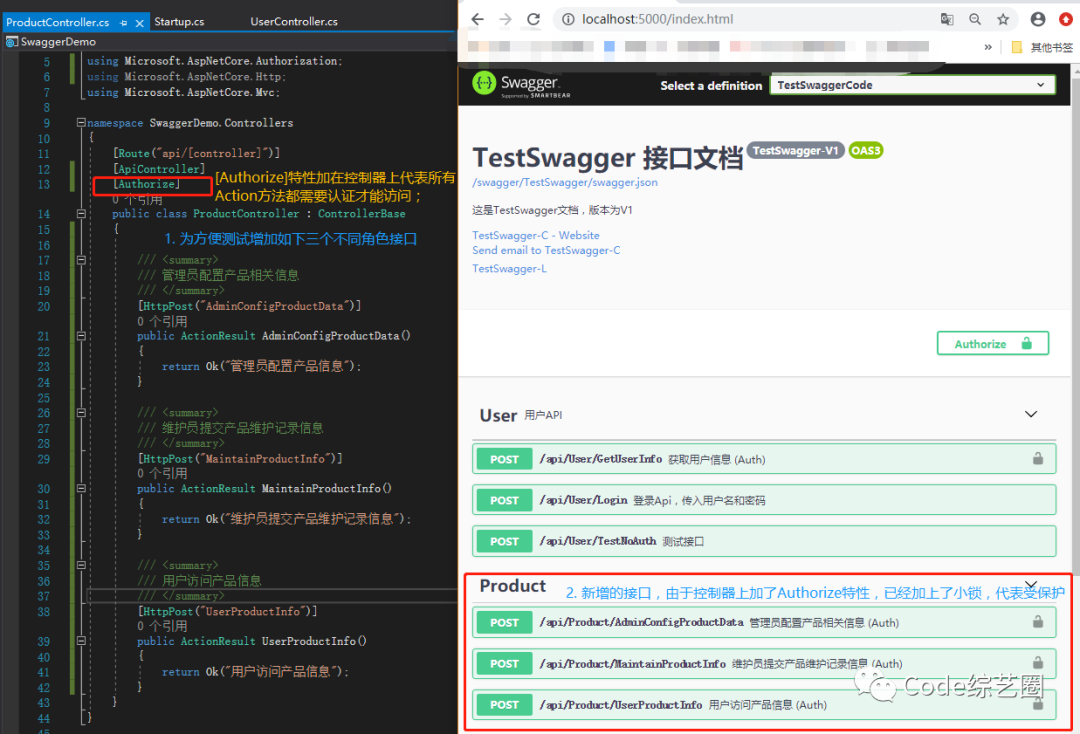
Task: Click the Swagger logo
Action: tap(521, 85)
